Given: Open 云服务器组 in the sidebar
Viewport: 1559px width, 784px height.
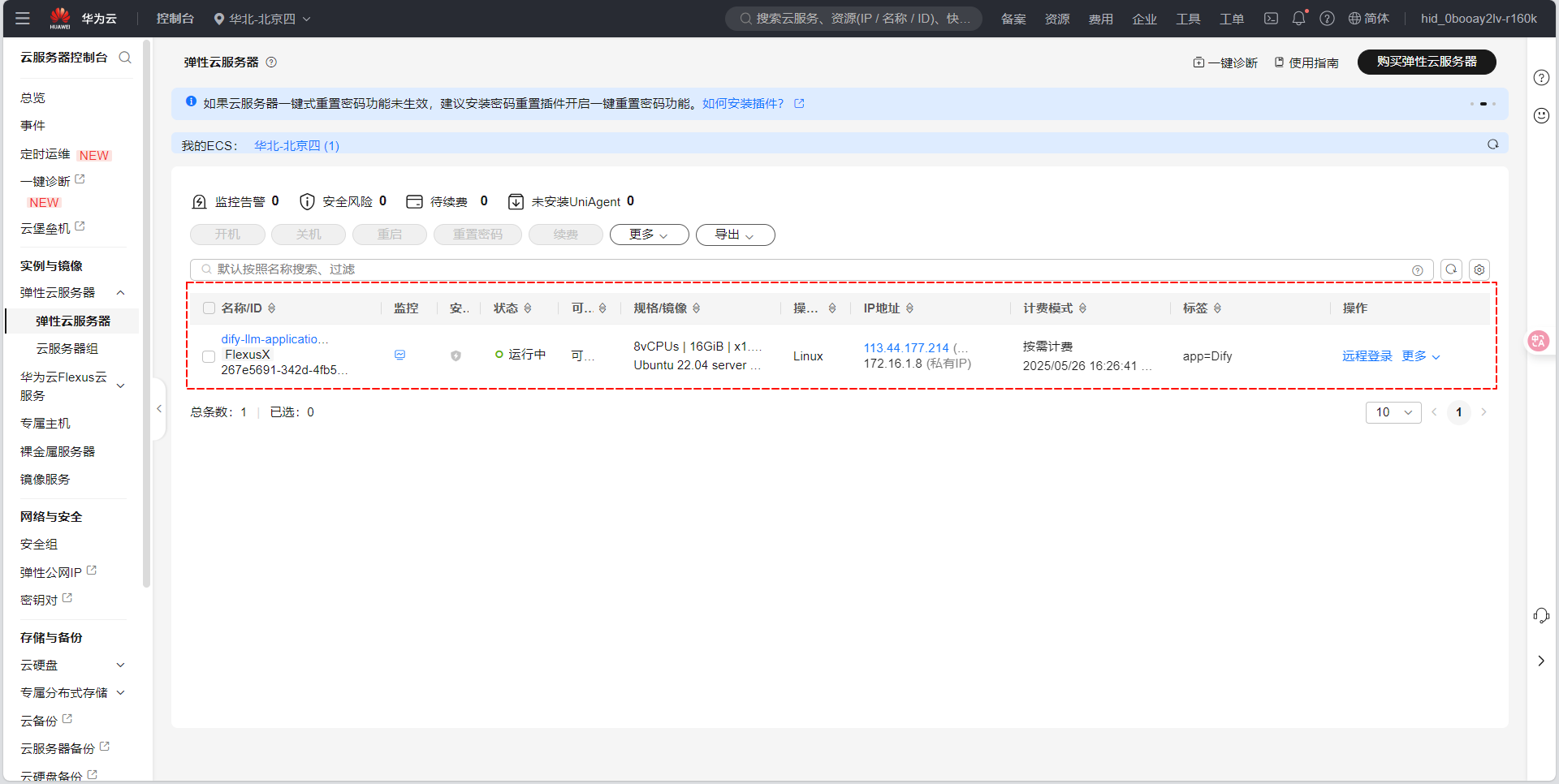Looking at the screenshot, I should pos(67,349).
